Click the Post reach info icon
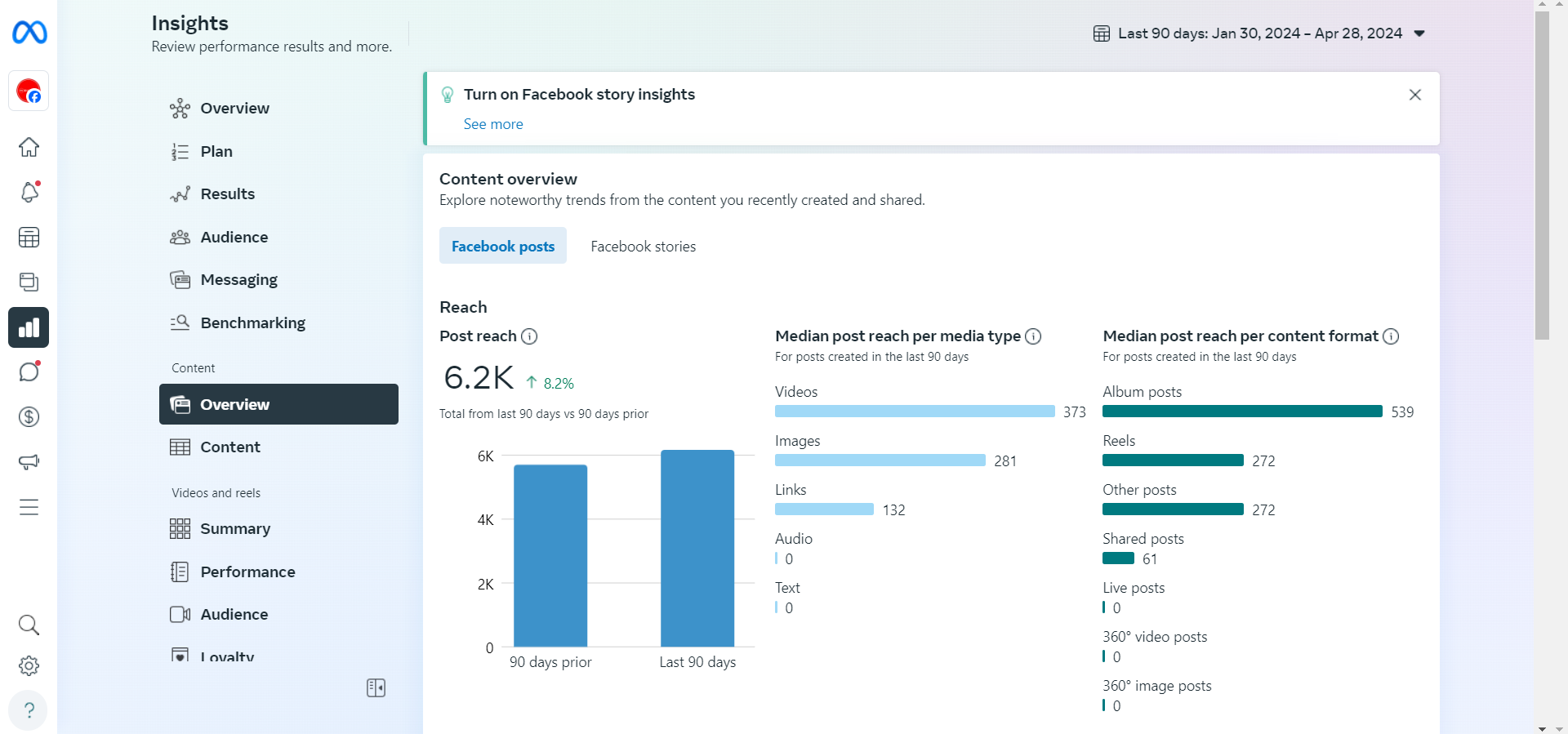Viewport: 1568px width, 734px height. click(x=529, y=336)
